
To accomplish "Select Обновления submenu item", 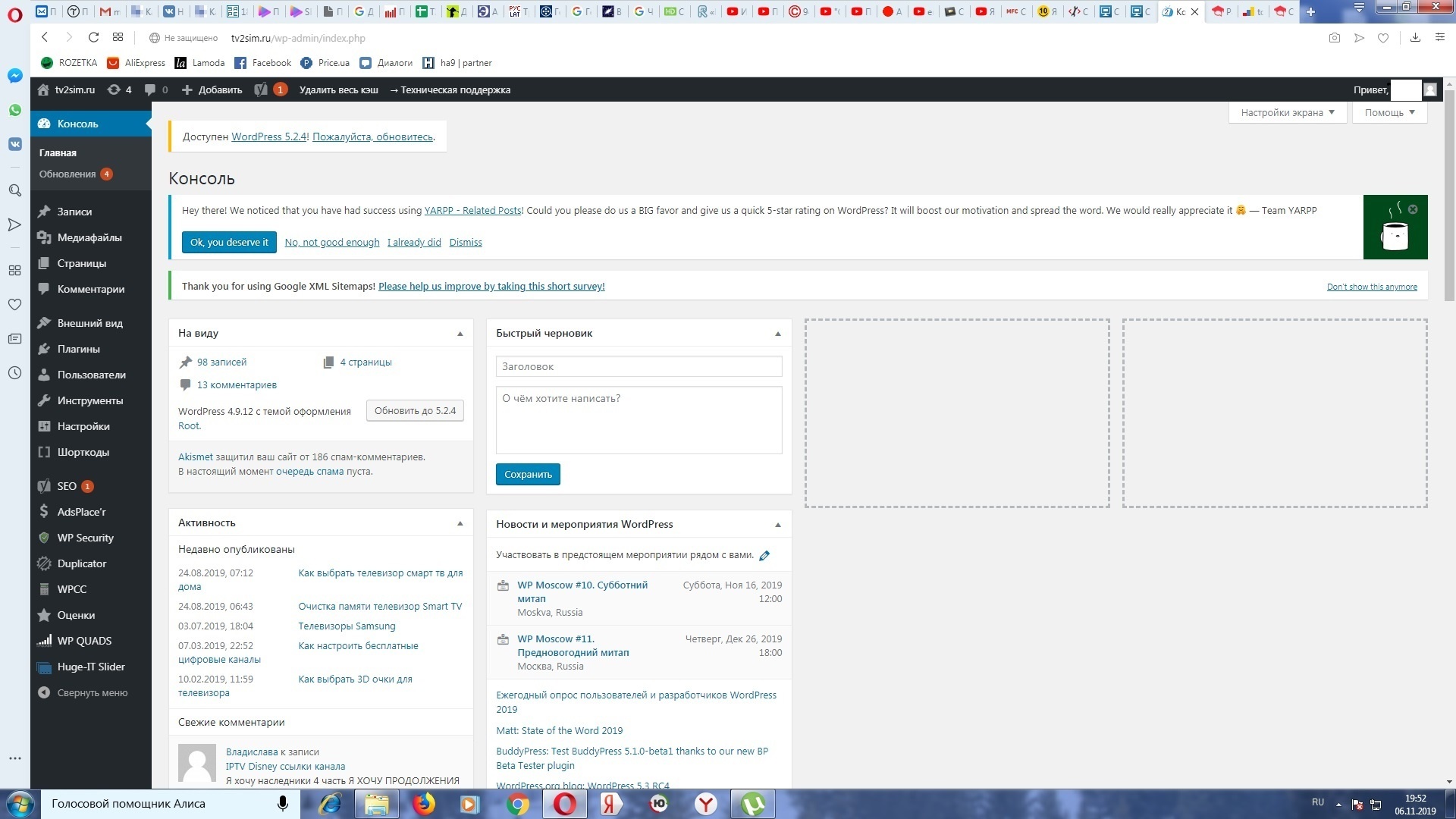I will coord(67,174).
